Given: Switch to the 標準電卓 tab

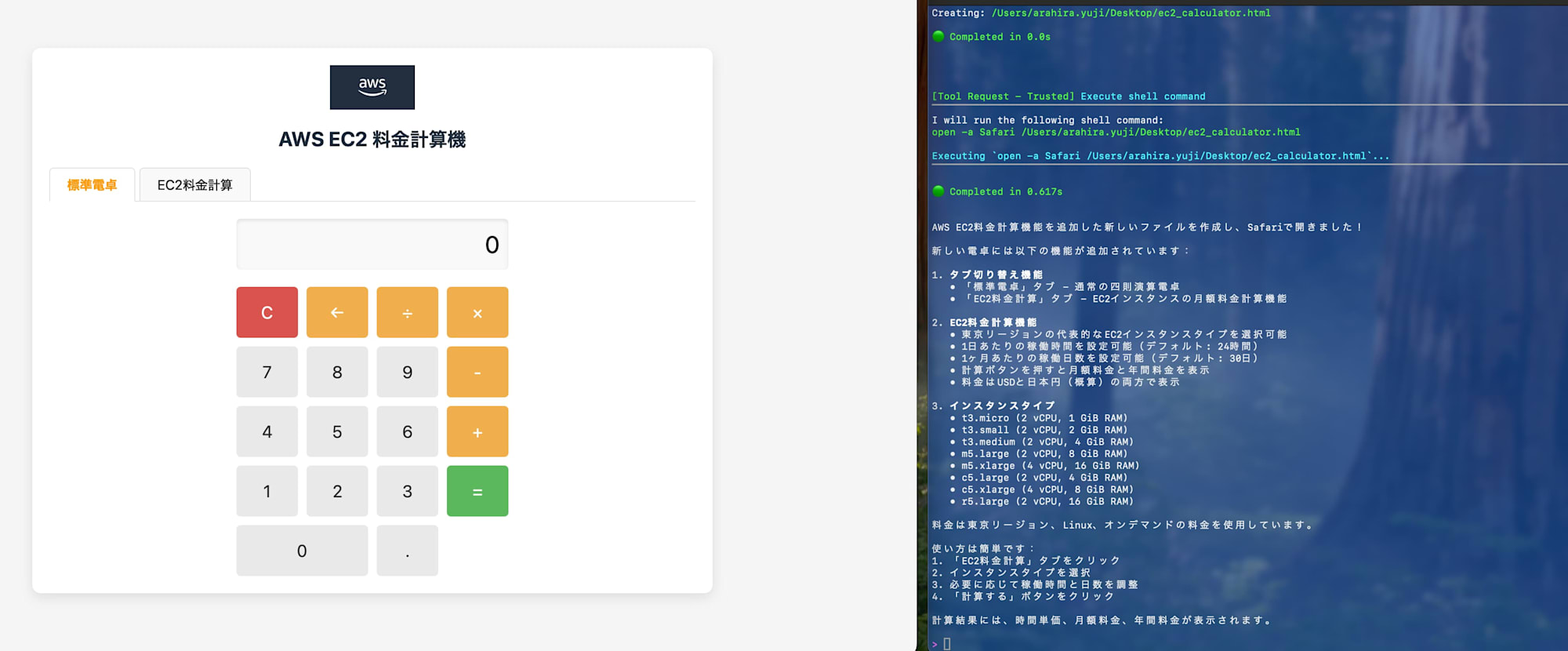Looking at the screenshot, I should (x=92, y=185).
